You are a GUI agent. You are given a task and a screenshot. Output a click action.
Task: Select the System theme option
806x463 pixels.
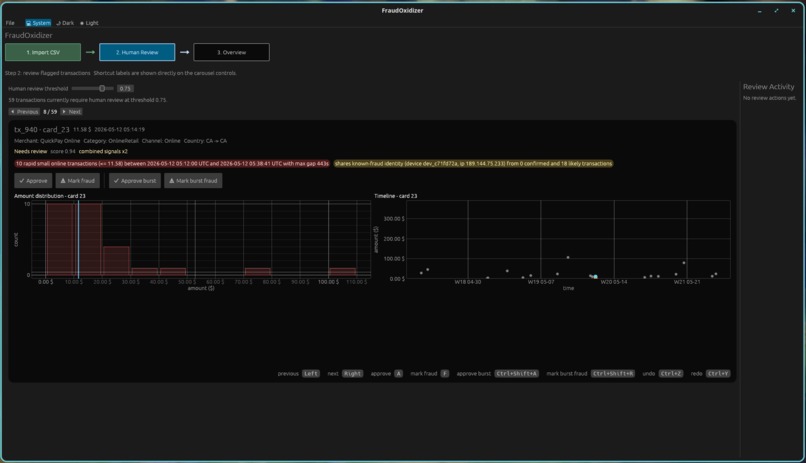(38, 23)
